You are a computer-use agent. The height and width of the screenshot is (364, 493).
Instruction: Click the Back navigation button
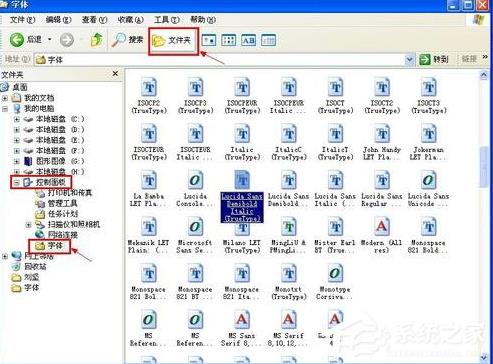[25, 40]
